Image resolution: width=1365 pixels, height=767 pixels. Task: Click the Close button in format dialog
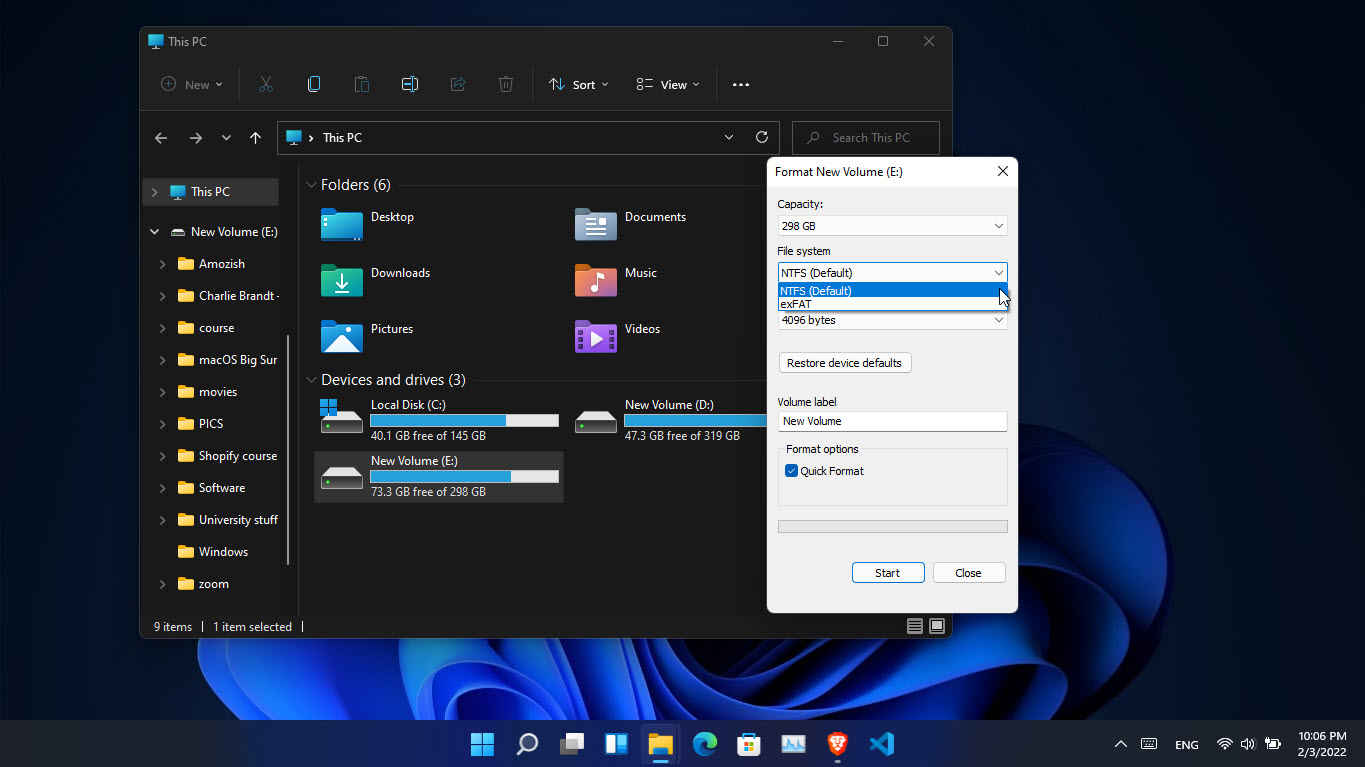pos(969,573)
